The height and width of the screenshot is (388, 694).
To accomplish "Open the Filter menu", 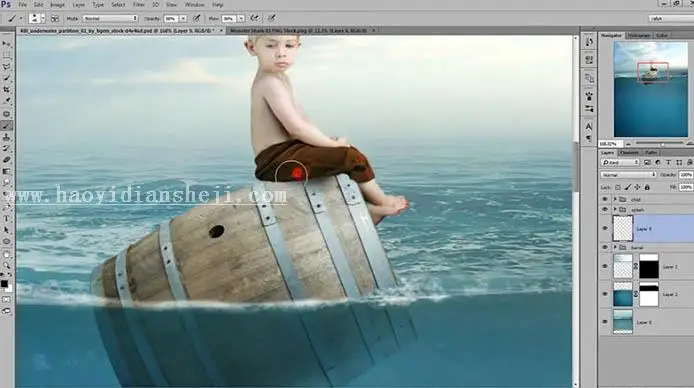I will pyautogui.click(x=139, y=5).
